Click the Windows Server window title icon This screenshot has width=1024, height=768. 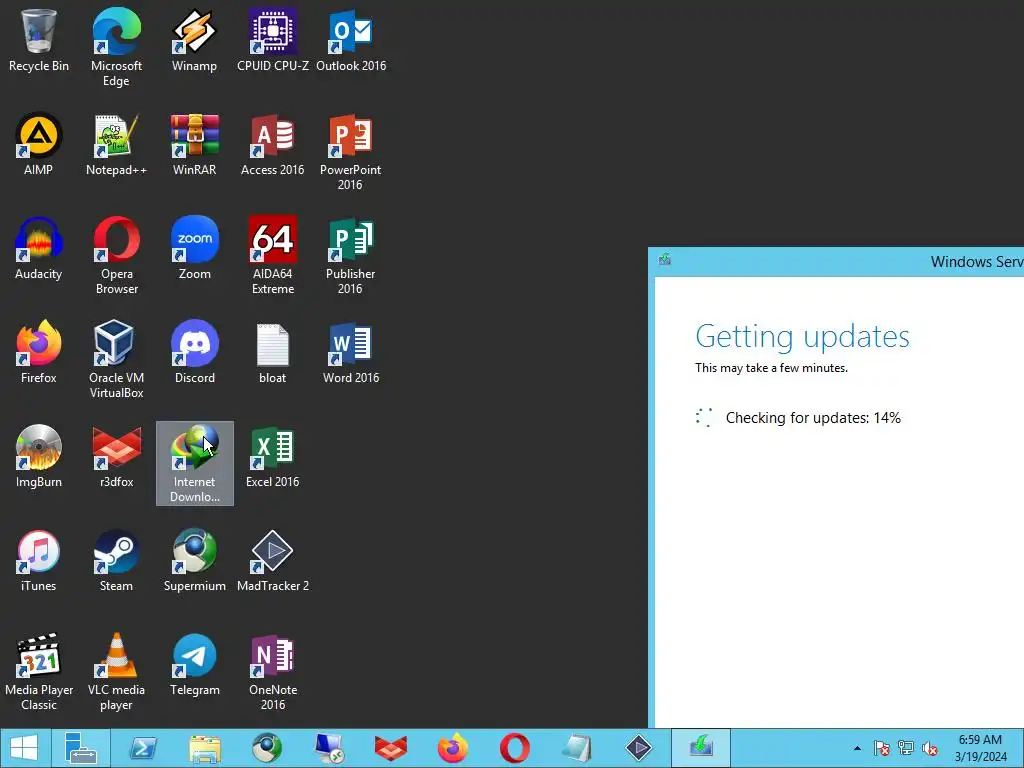(x=665, y=260)
